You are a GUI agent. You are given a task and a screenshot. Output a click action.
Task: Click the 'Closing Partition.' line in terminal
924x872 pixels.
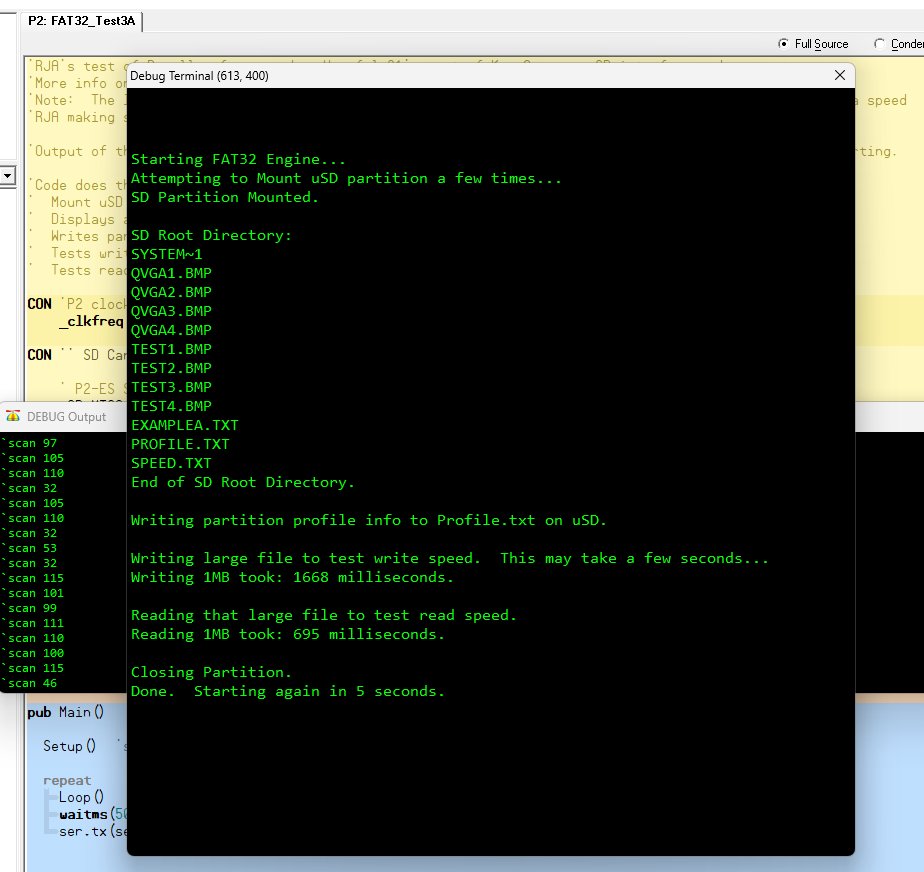click(x=211, y=672)
